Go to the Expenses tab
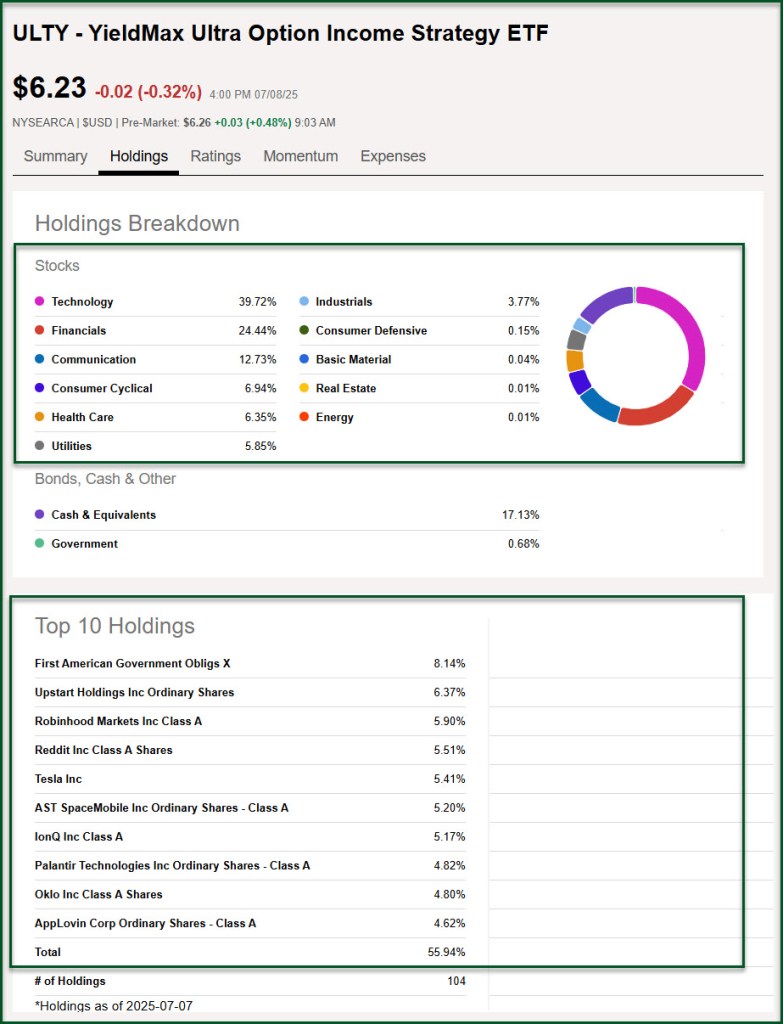This screenshot has width=783, height=1024. coord(393,156)
